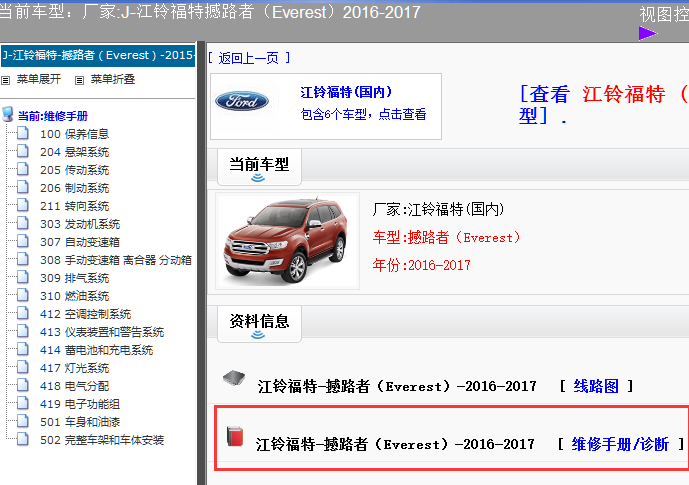This screenshot has height=485, width=689.
Task: Click the page icon for 211 转向系统
Action: (23, 205)
